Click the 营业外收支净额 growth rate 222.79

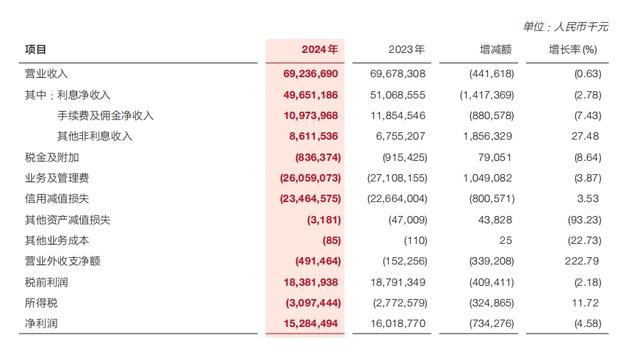point(582,261)
